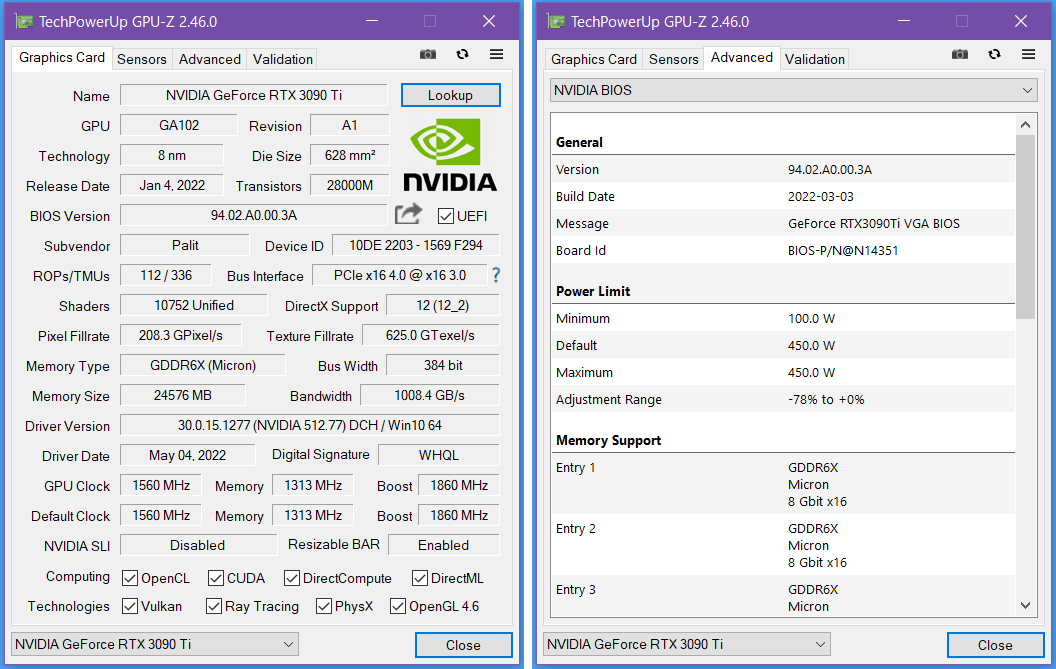The width and height of the screenshot is (1056, 669).
Task: Click Close button in right window
Action: point(995,645)
